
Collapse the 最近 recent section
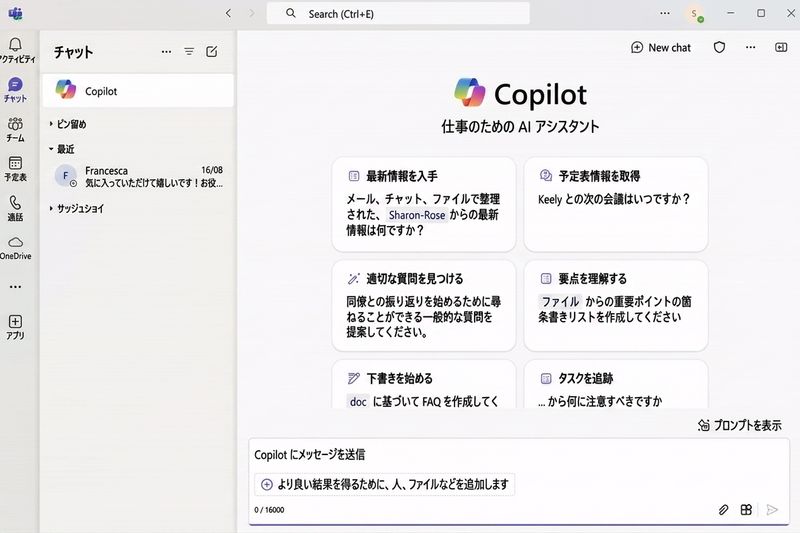[61, 149]
